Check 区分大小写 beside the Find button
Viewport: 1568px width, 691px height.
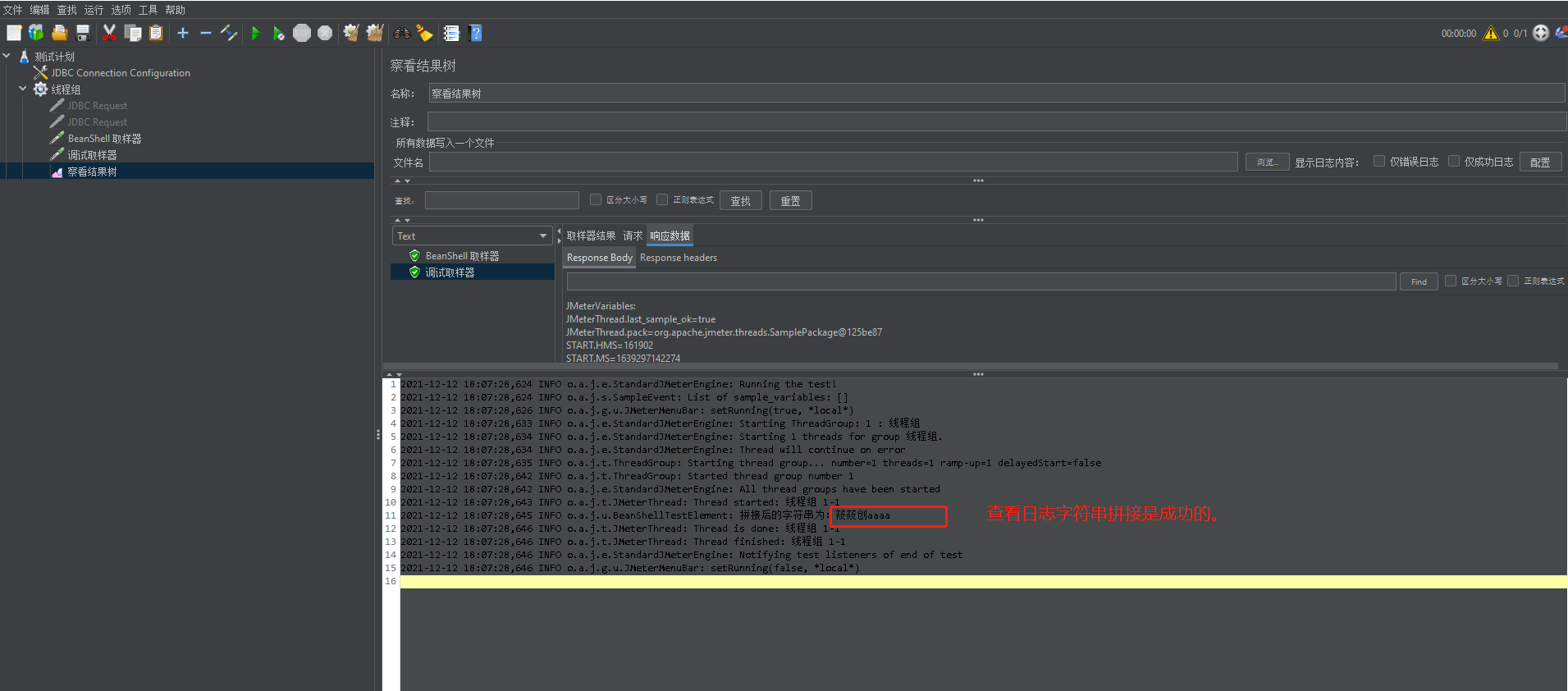1451,281
